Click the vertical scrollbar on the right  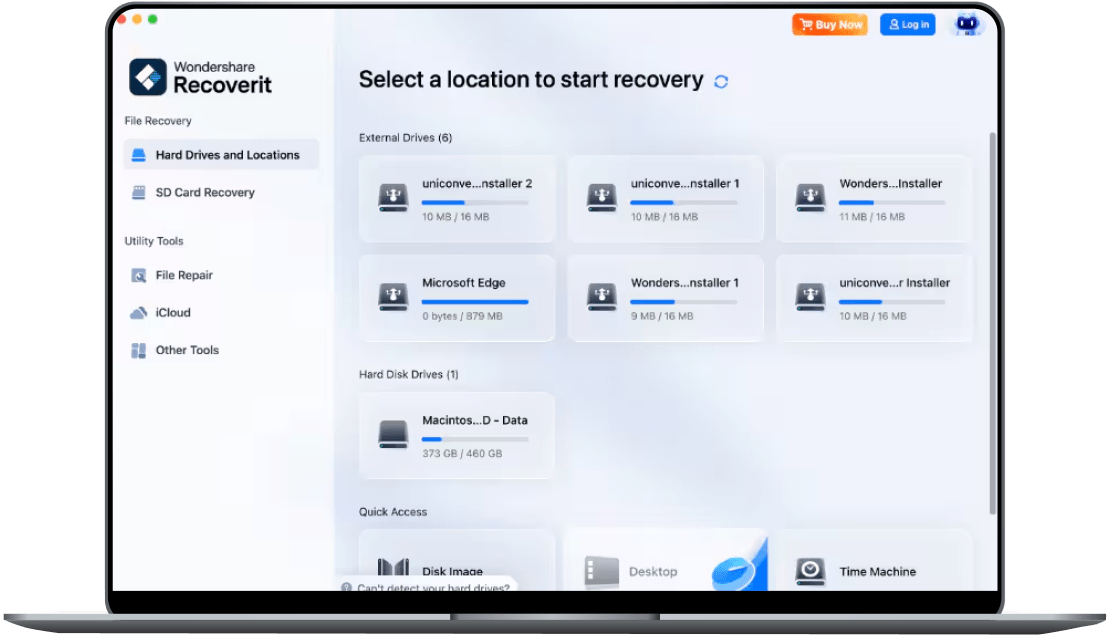tap(992, 323)
